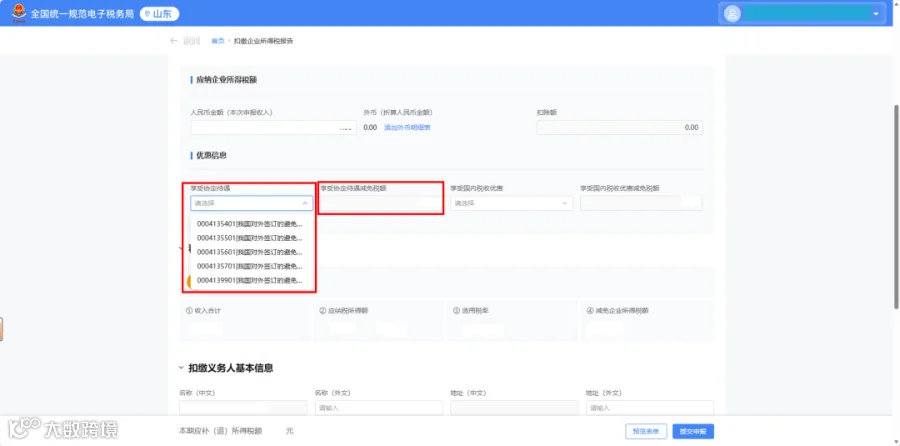Click the 名称(中文) field

(x=243, y=408)
